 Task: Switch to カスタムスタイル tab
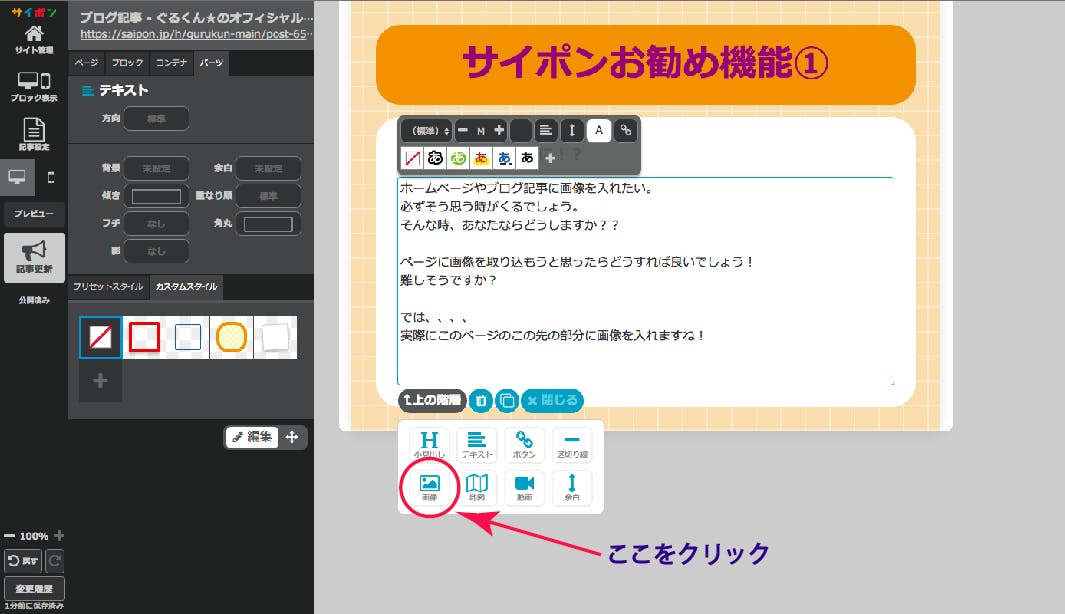tap(186, 287)
